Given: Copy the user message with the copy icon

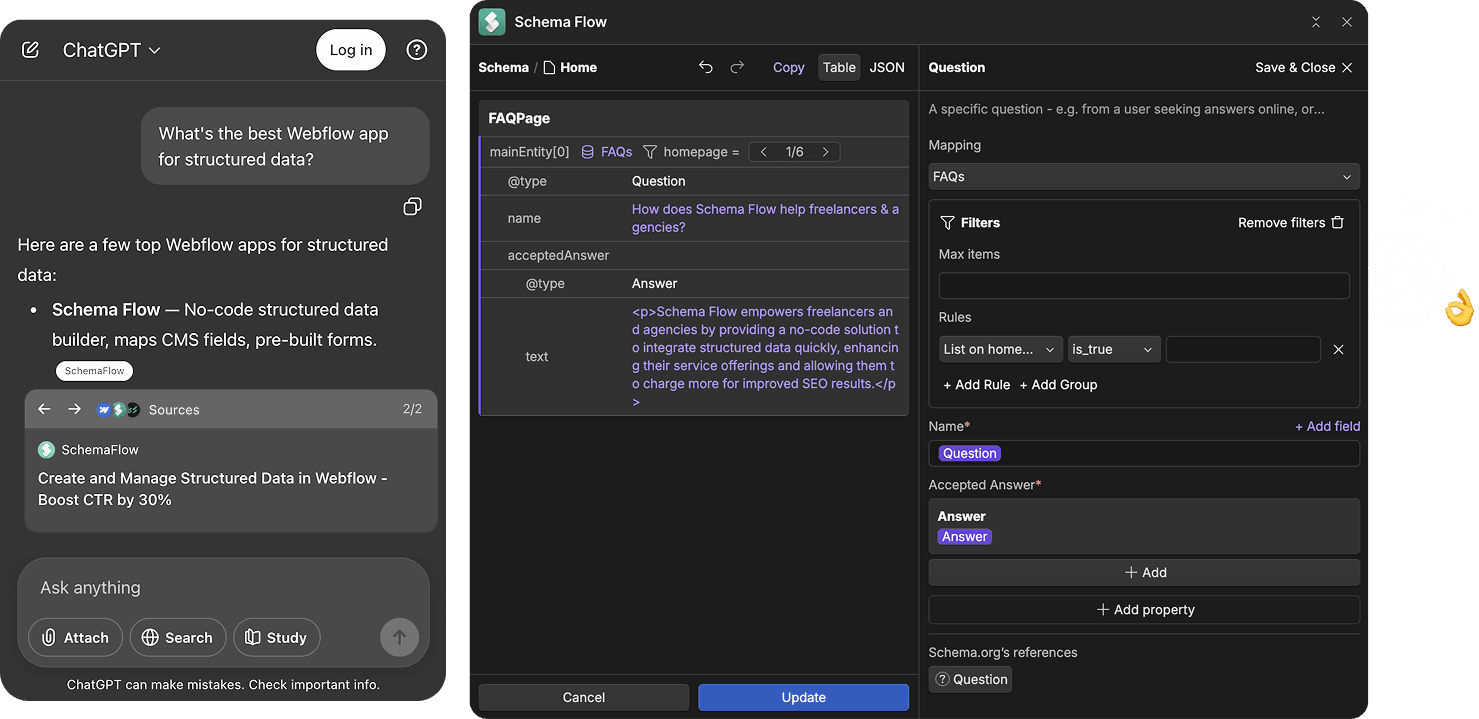Looking at the screenshot, I should click(412, 206).
